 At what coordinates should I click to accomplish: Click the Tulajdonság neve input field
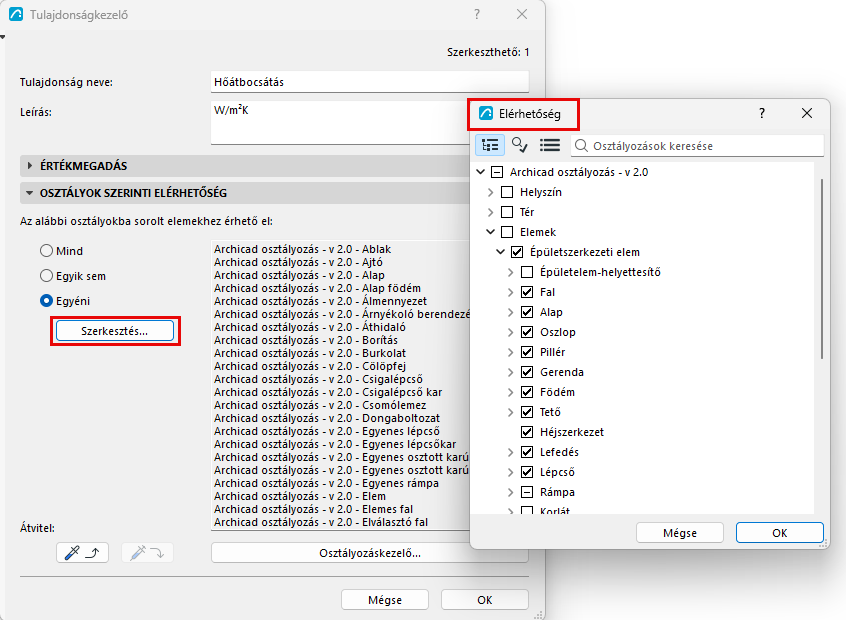click(370, 82)
